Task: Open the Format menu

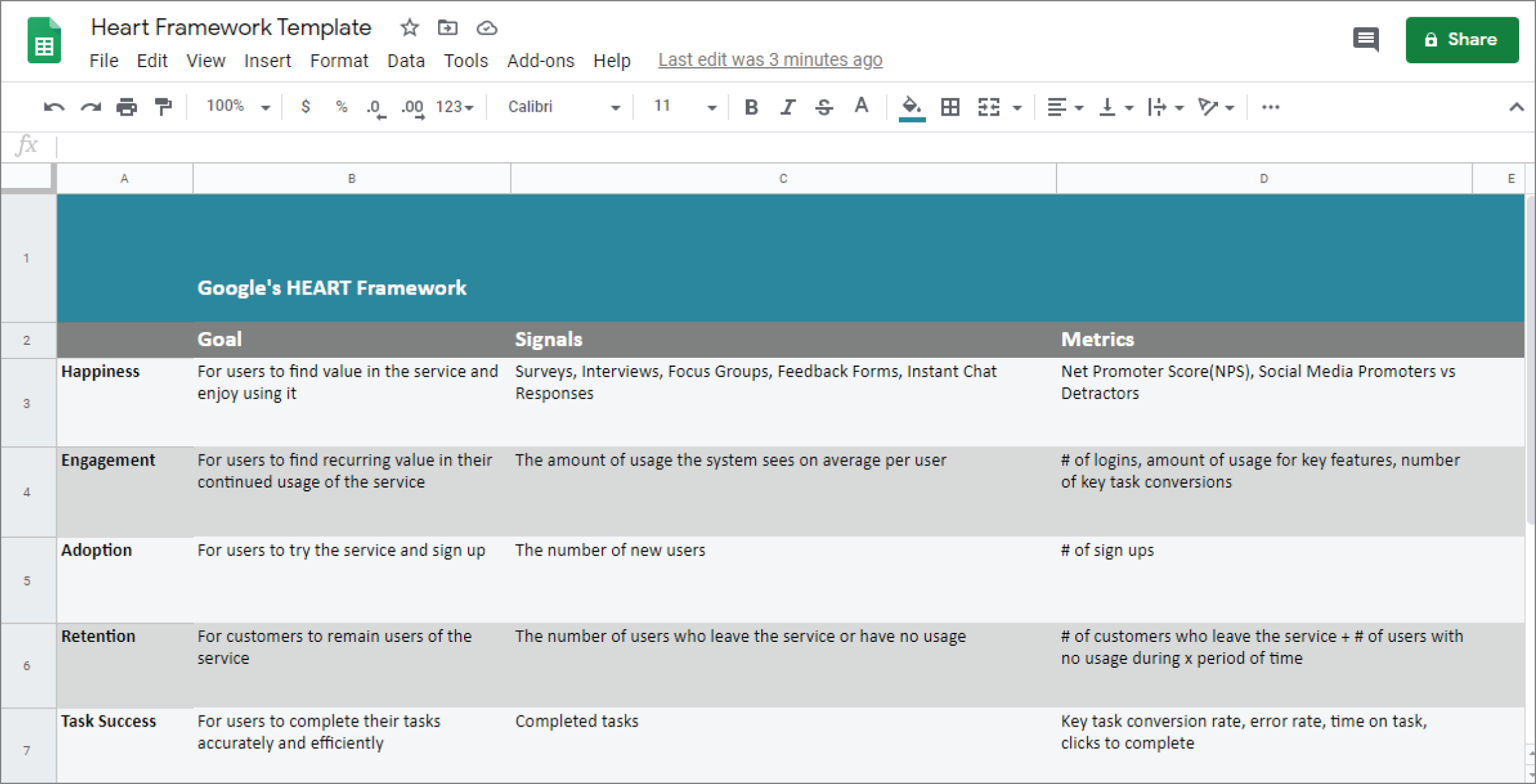Action: (339, 61)
